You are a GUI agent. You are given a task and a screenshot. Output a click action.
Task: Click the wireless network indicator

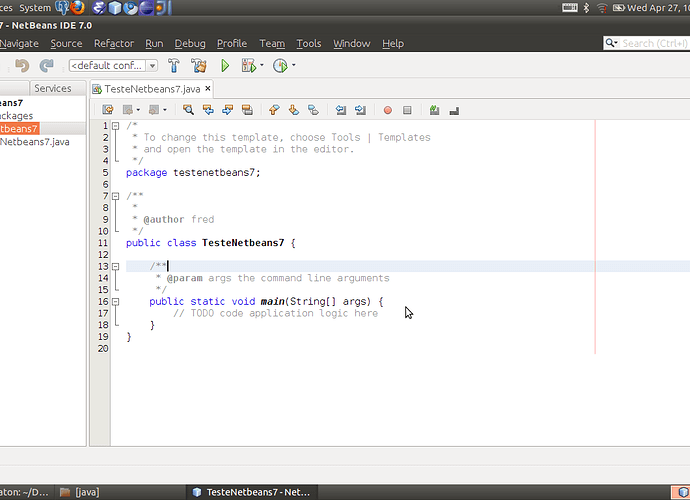click(602, 7)
